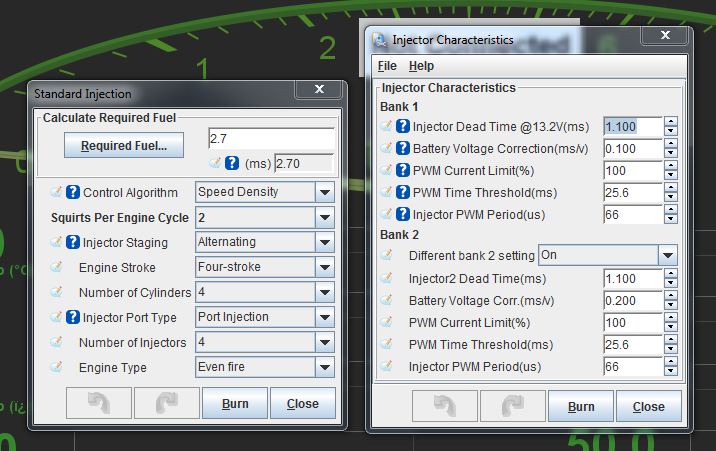716x451 pixels.
Task: Open help icon beside Required Fuel (ms)
Action: [x=232, y=163]
